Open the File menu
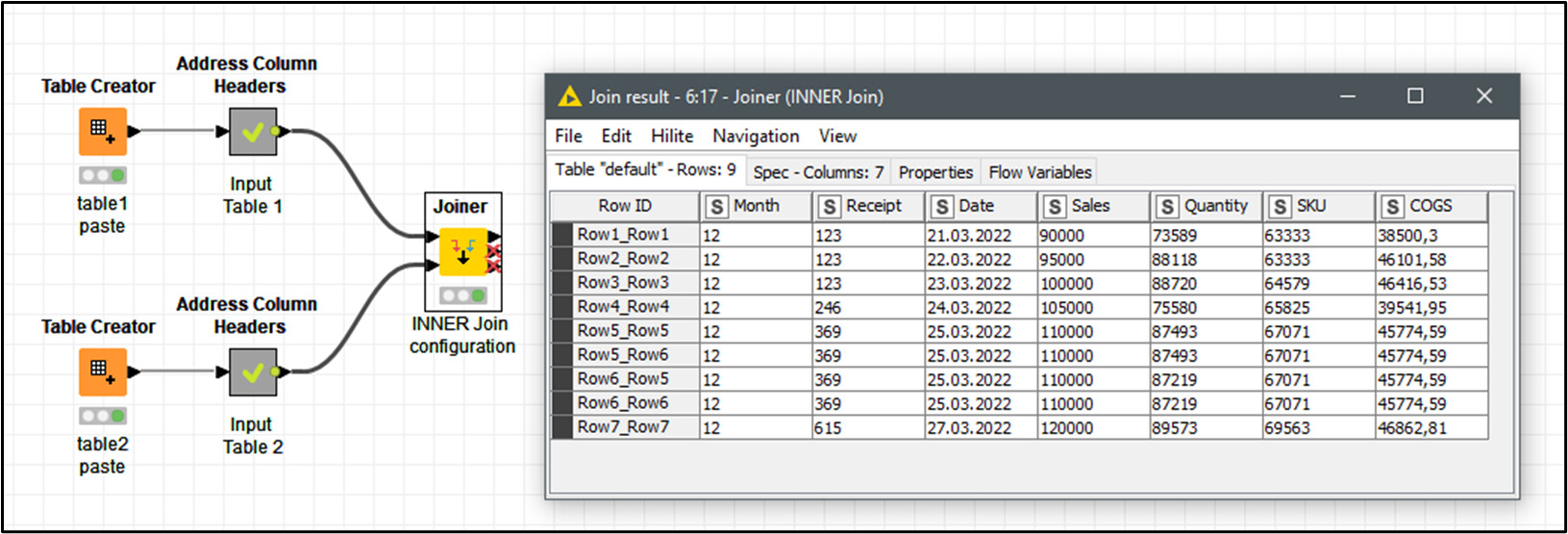Viewport: 1568px width, 534px height. tap(568, 136)
